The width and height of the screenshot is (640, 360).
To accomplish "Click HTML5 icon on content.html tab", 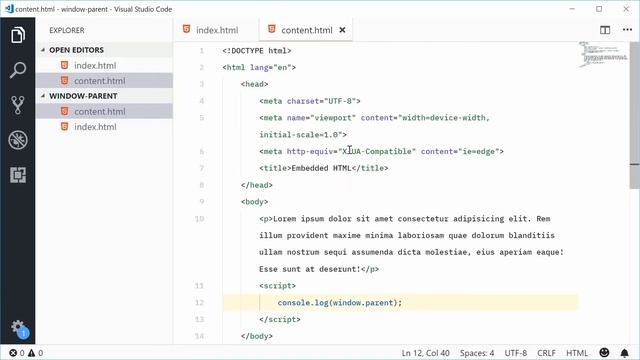I will click(271, 29).
